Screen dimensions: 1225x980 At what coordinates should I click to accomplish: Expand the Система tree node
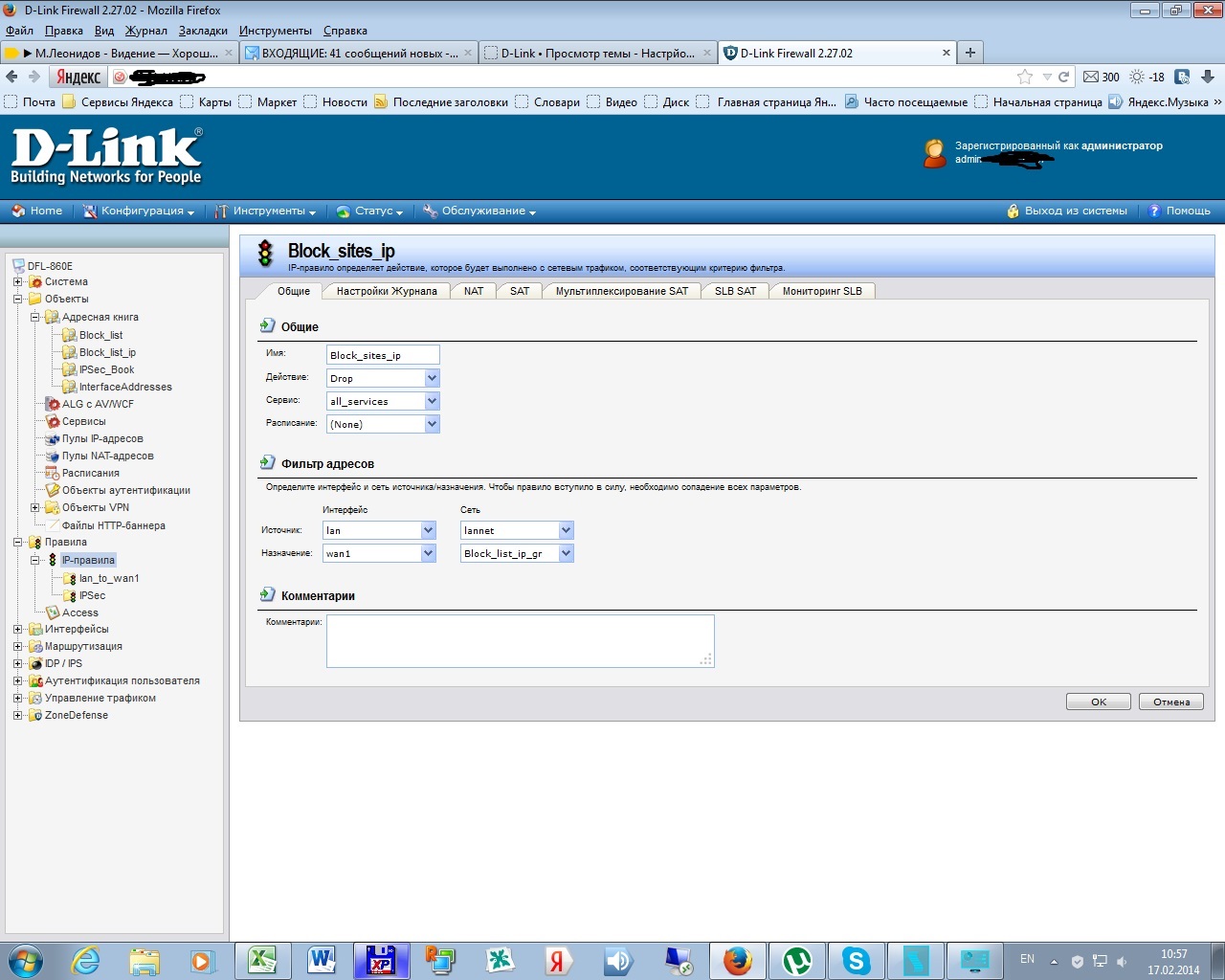[17, 281]
